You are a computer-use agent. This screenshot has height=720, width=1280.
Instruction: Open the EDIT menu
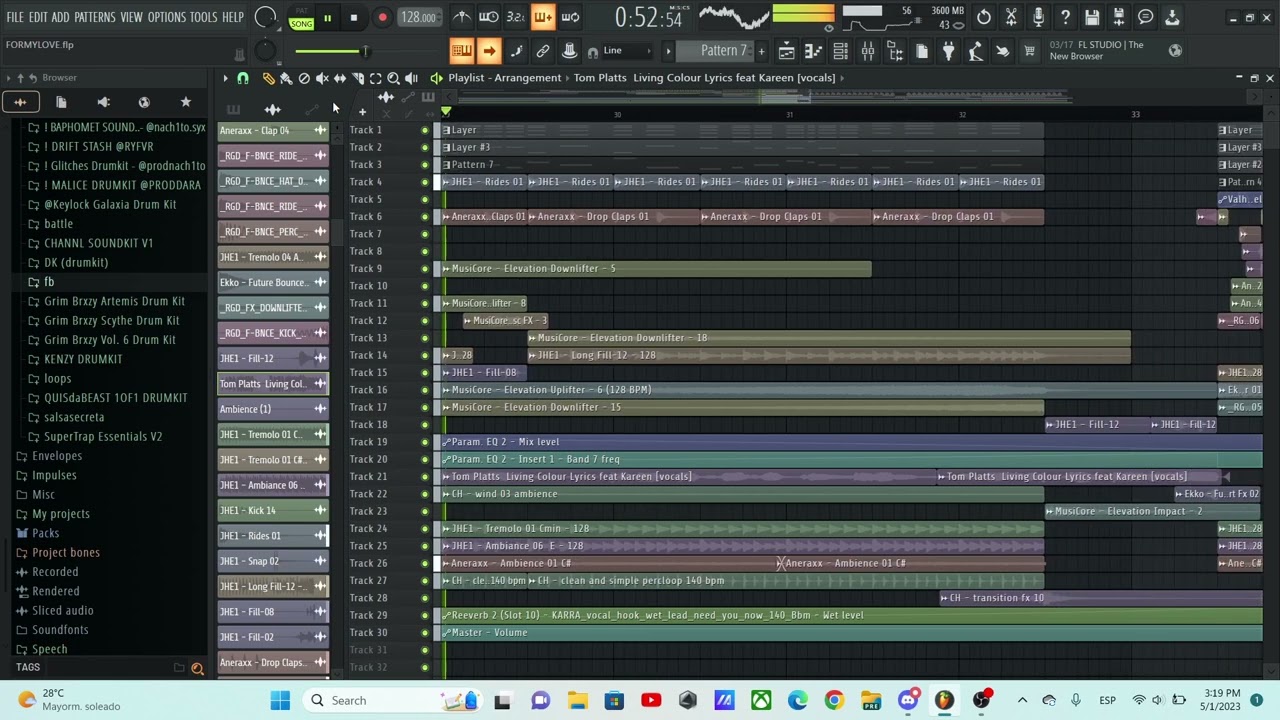pos(38,18)
